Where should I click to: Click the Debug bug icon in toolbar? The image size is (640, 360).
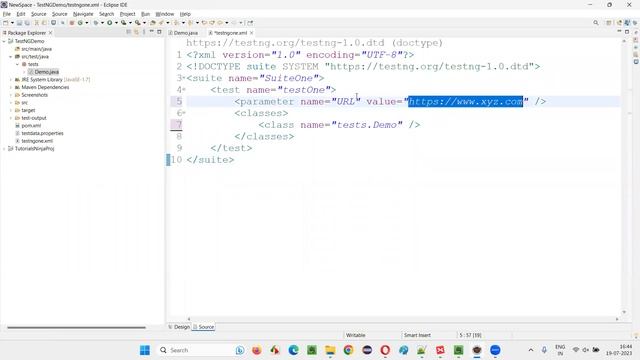[96, 23]
